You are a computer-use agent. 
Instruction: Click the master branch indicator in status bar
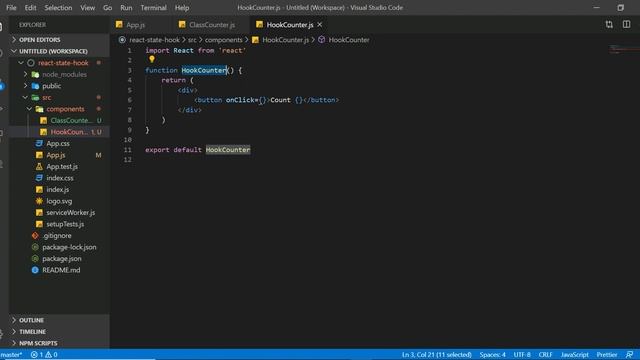click(11, 355)
